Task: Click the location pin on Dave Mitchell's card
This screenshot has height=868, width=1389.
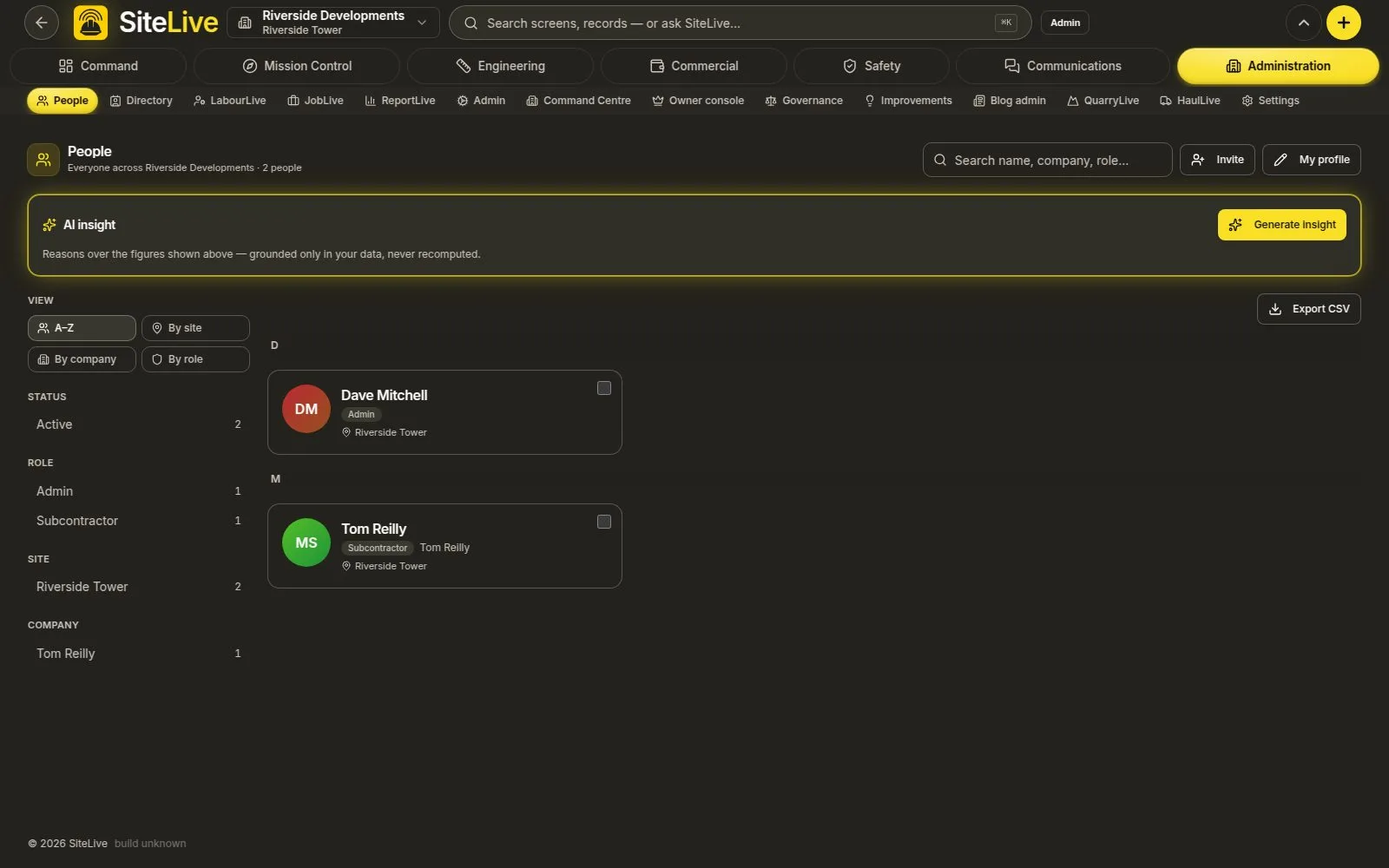Action: (x=346, y=432)
